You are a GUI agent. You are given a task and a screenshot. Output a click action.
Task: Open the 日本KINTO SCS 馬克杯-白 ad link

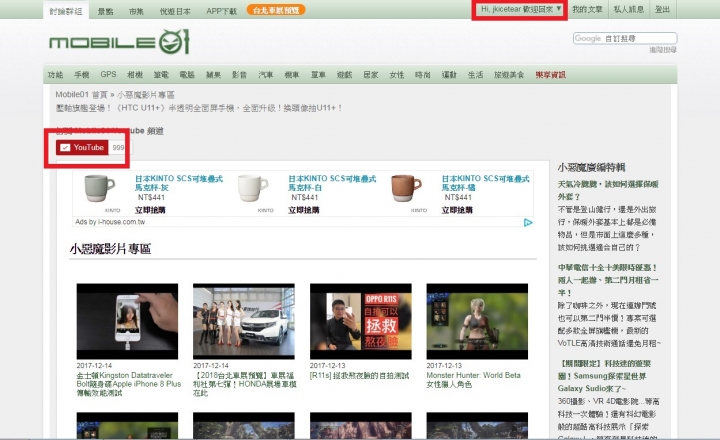332,183
